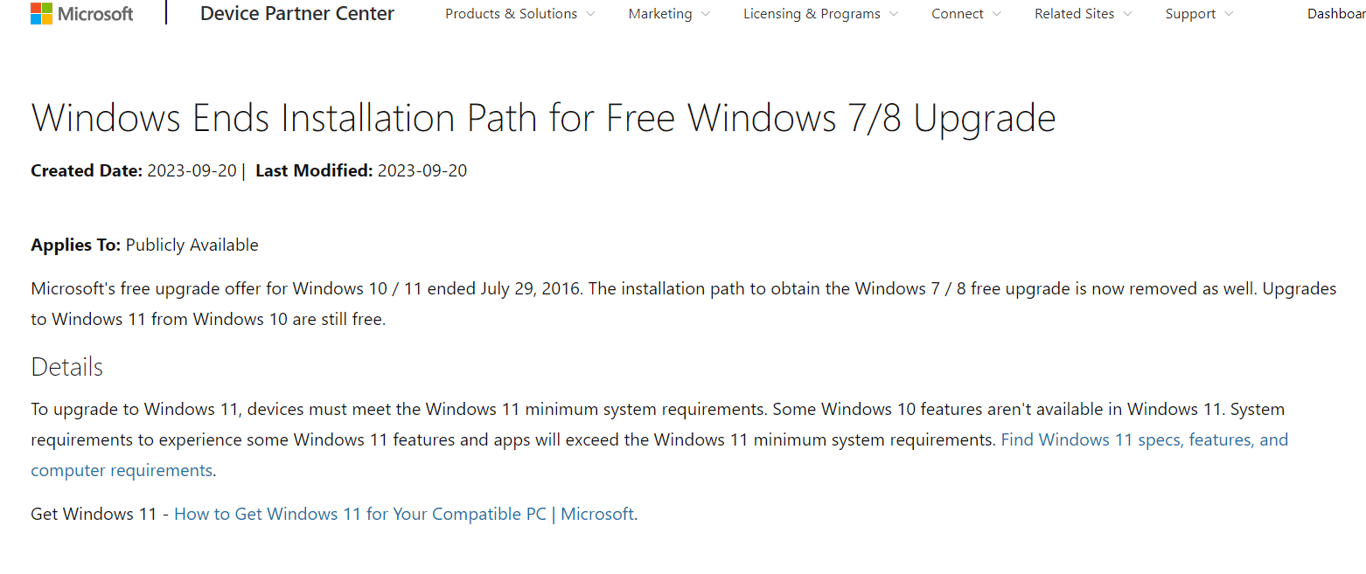Expand the Licensing & Programs chevron arrow

(894, 14)
